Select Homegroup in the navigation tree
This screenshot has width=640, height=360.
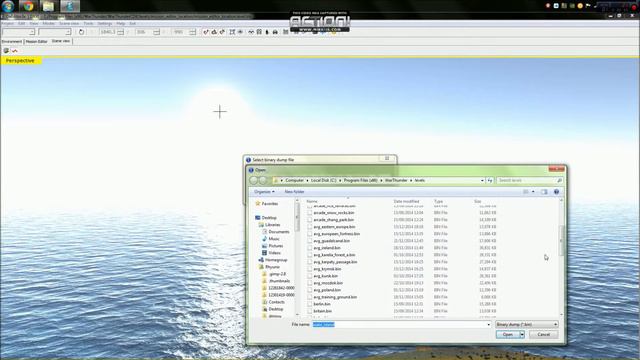(x=273, y=260)
